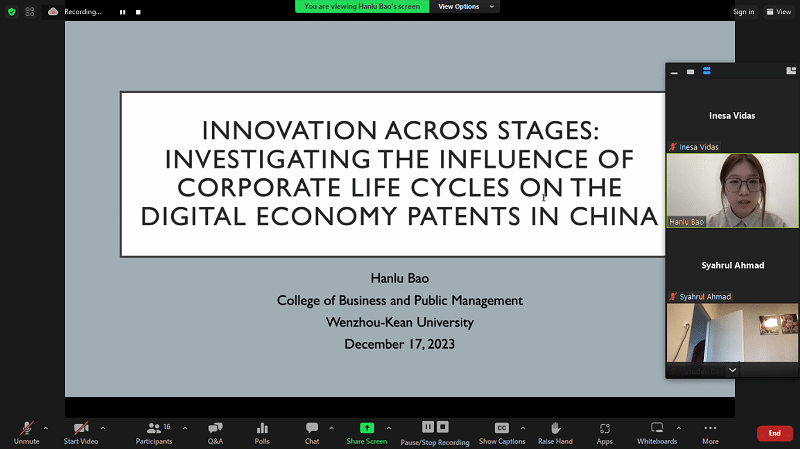Start Video camera
The width and height of the screenshot is (800, 449).
(80, 431)
